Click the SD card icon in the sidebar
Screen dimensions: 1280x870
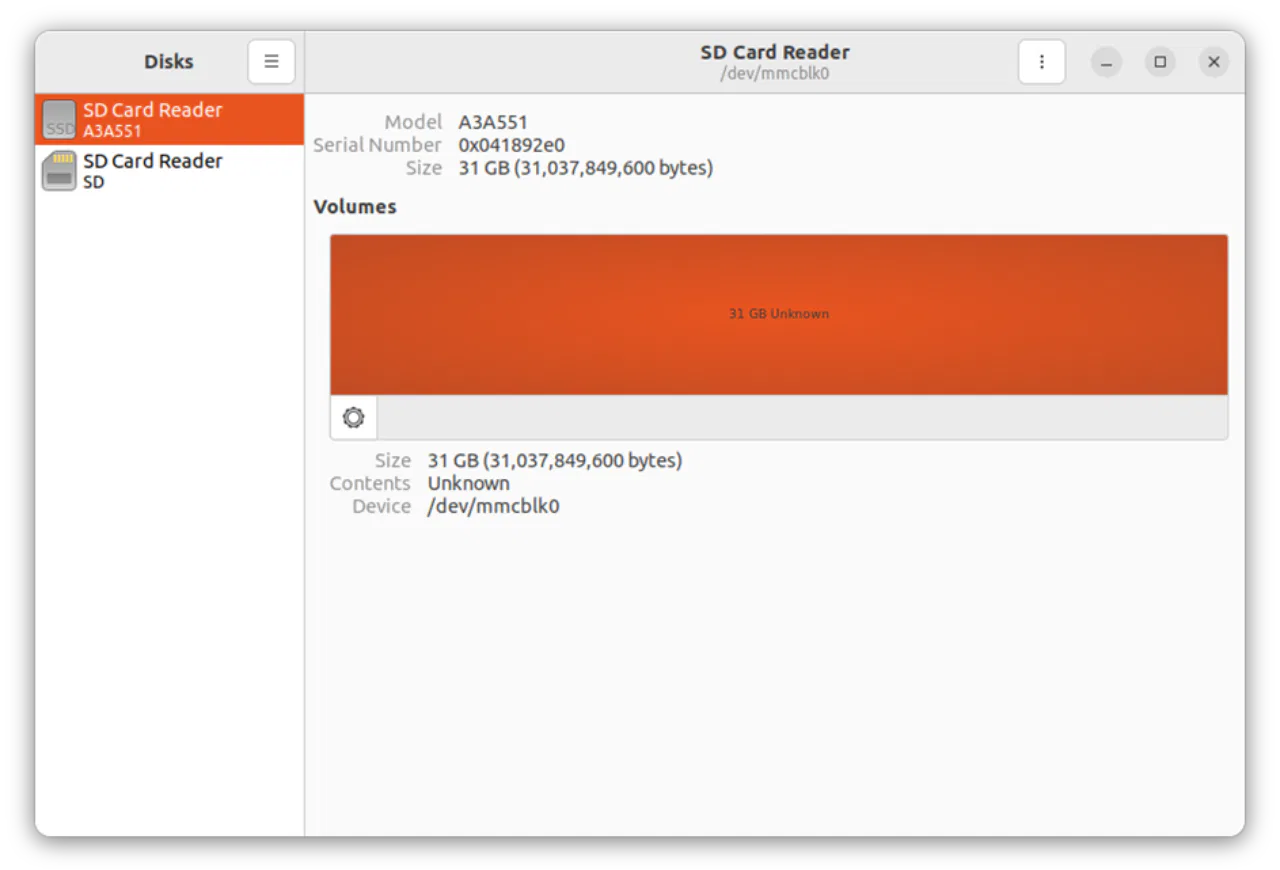coord(59,170)
